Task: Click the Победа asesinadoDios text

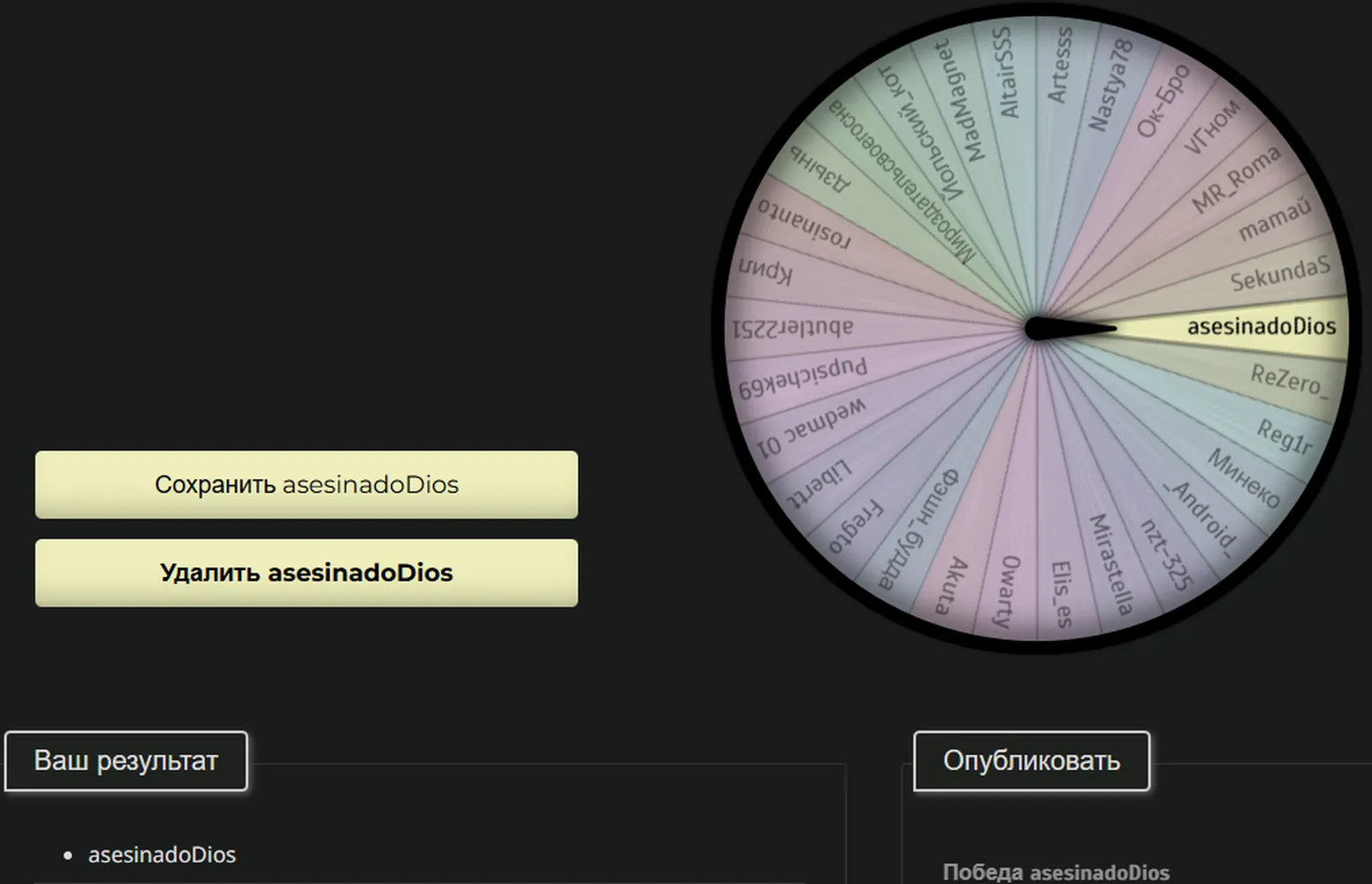Action: point(1056,873)
